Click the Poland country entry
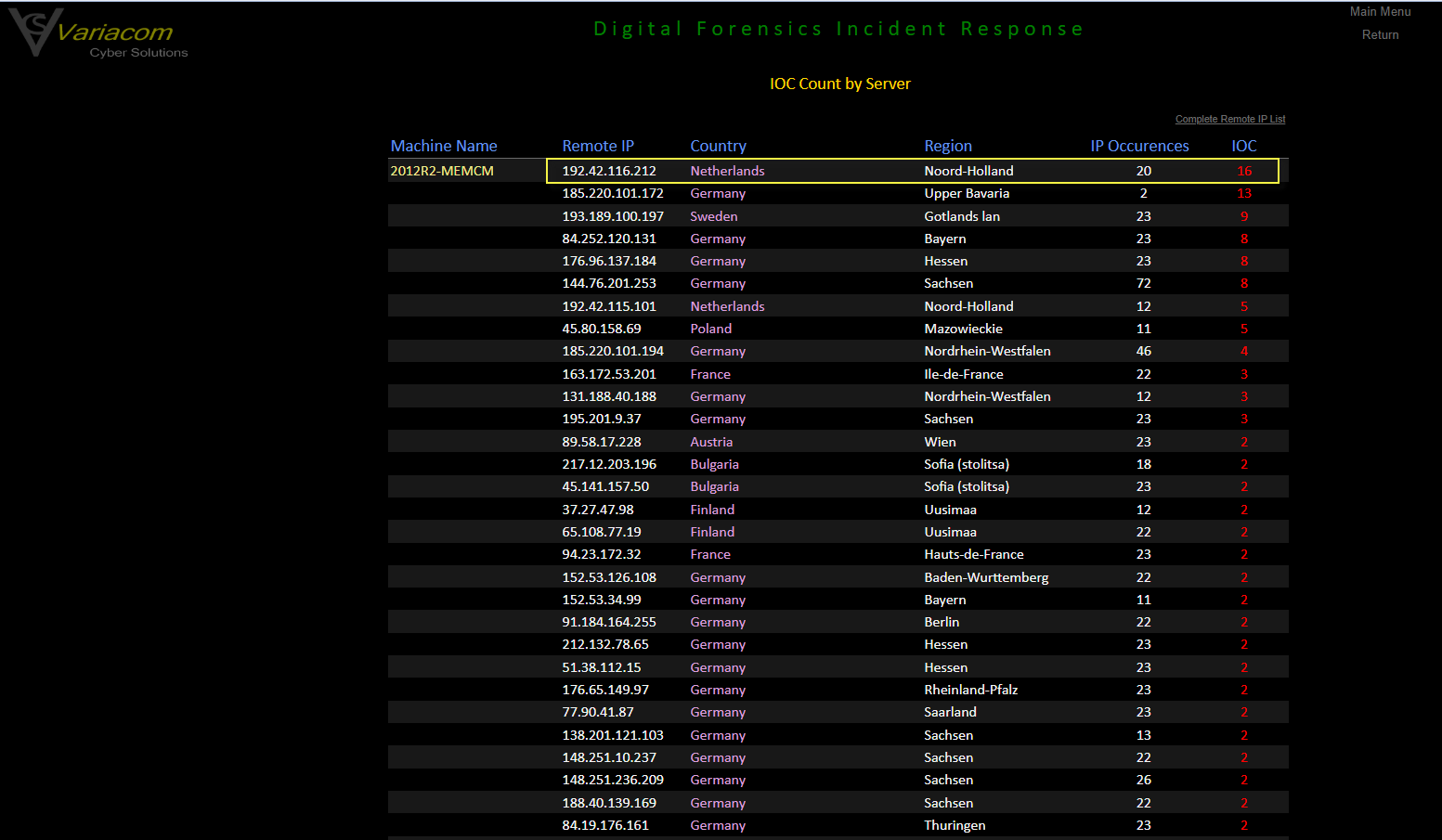Image resolution: width=1442 pixels, height=840 pixels. pos(710,329)
